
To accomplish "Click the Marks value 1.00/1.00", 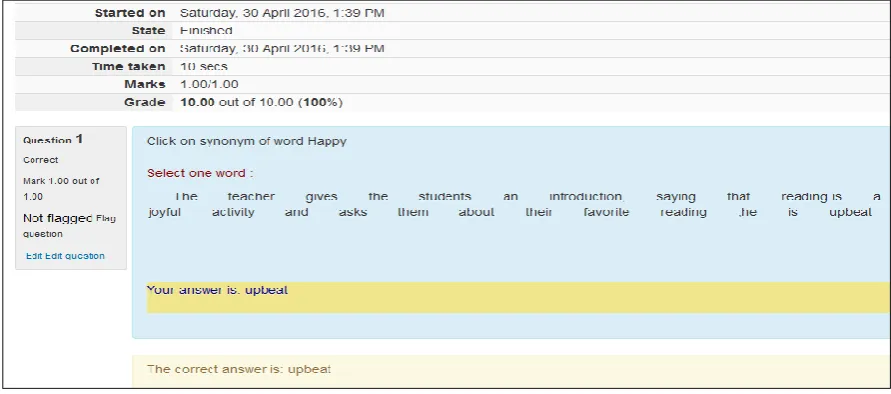I will (209, 85).
